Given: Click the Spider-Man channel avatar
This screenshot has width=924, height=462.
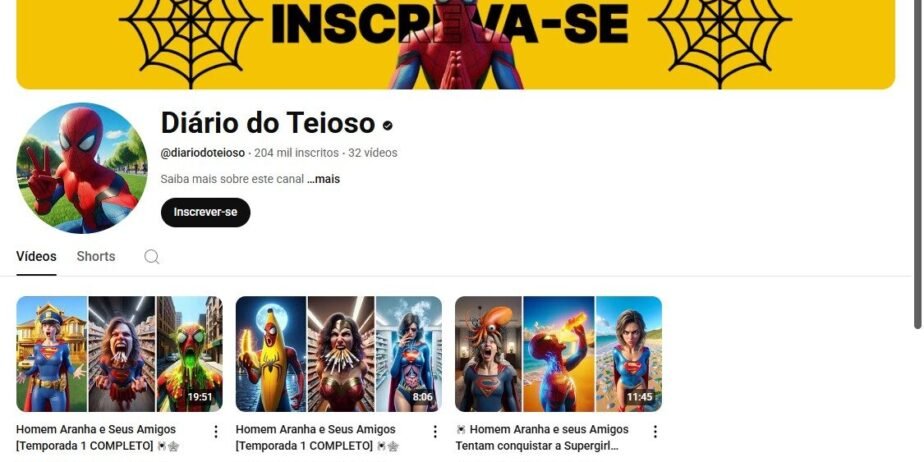Looking at the screenshot, I should [81, 168].
